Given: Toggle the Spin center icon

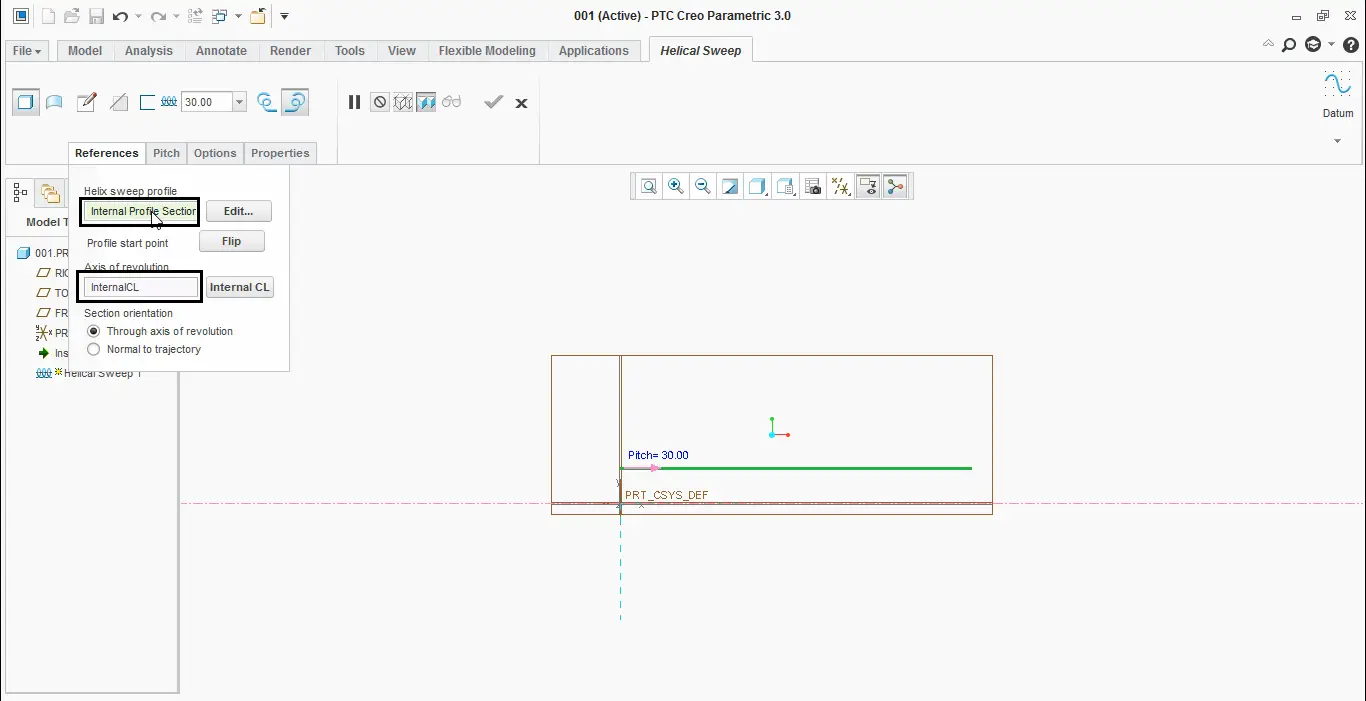Looking at the screenshot, I should 895,186.
